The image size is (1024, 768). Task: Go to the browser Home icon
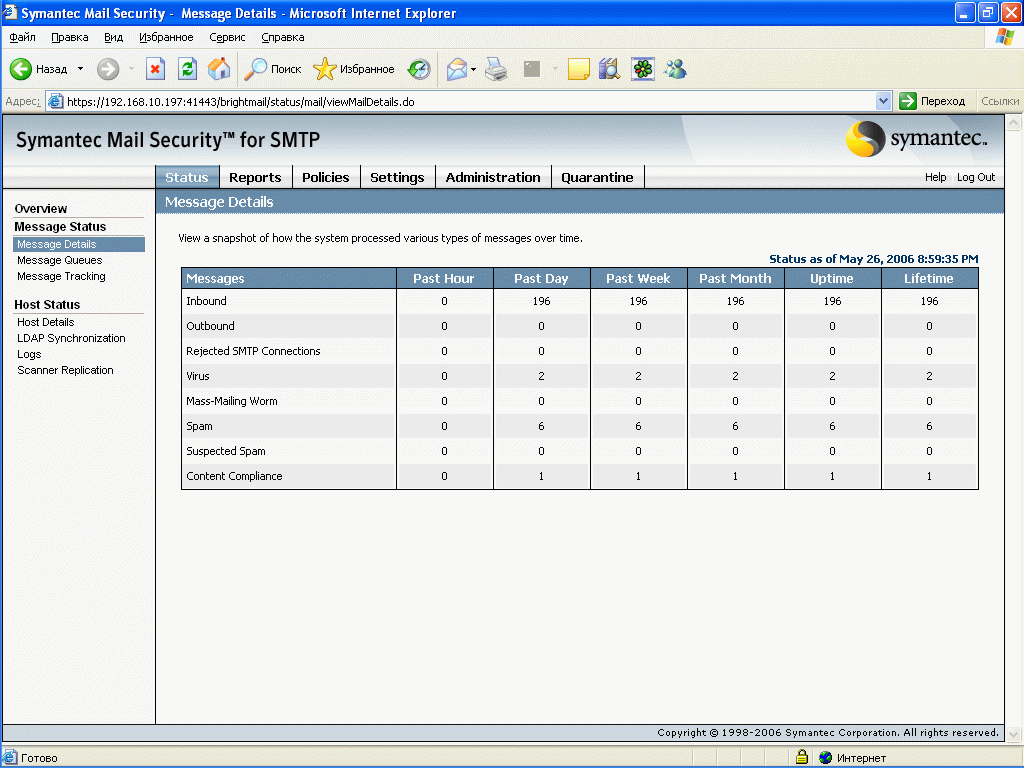click(219, 69)
